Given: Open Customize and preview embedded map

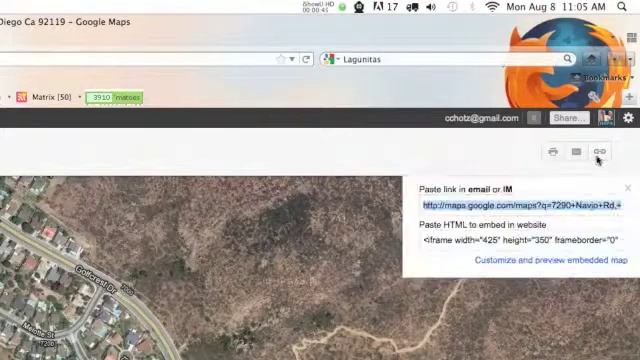Looking at the screenshot, I should coord(551,260).
